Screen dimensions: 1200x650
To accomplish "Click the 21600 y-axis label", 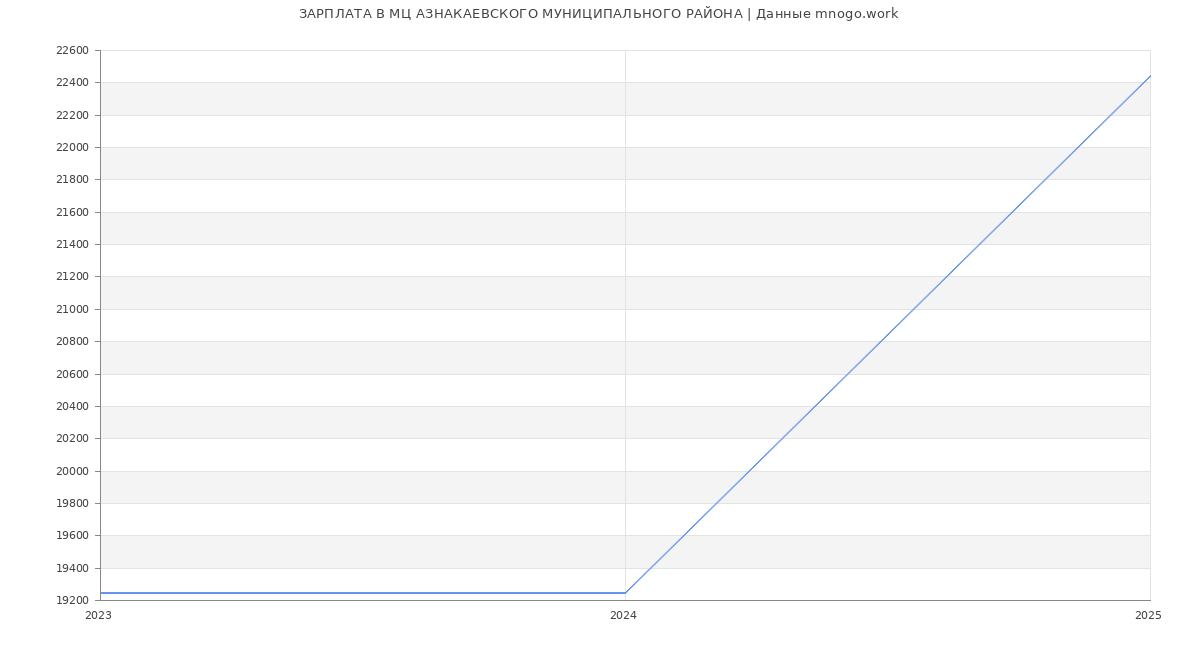I will click(x=72, y=212).
